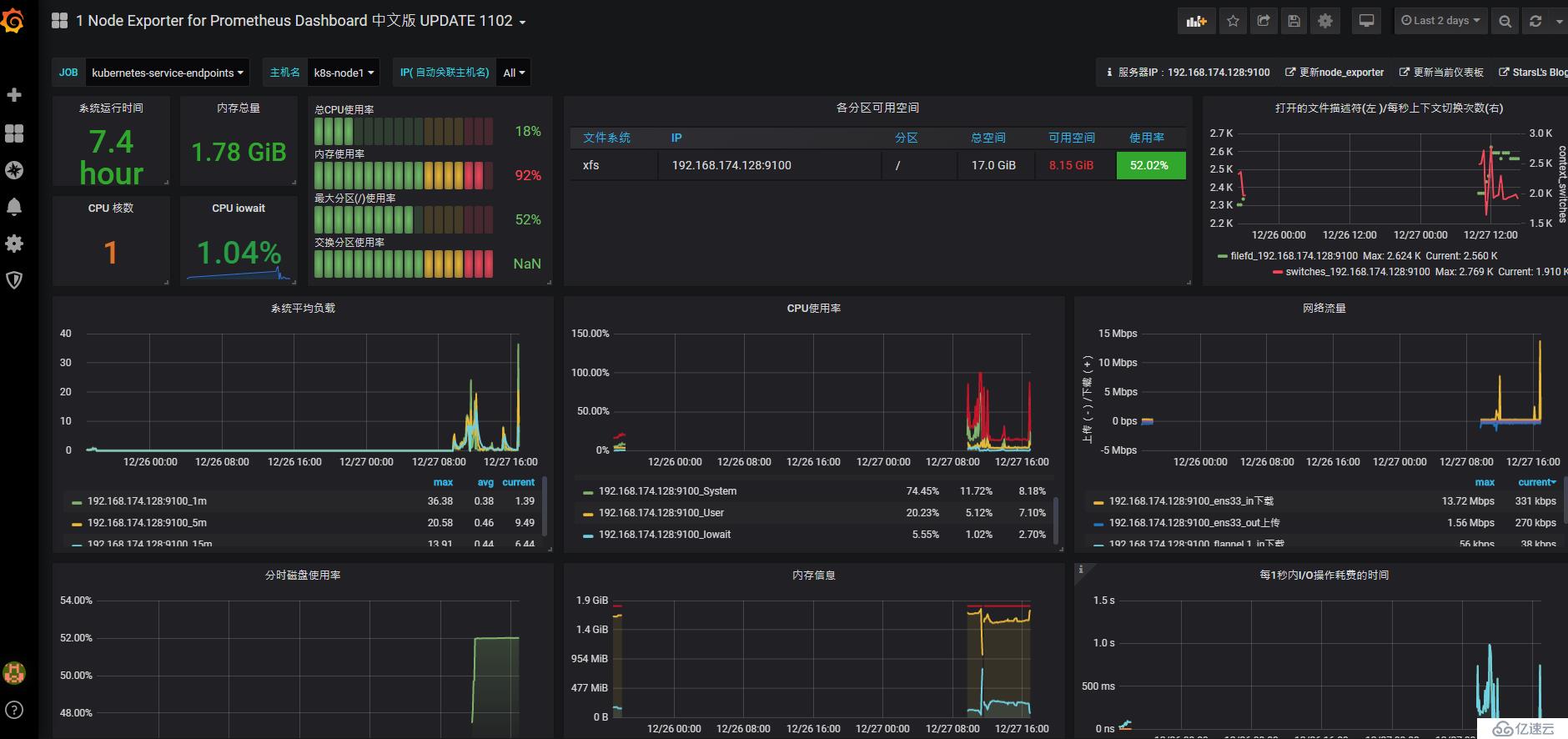Click the load legend scrollbar

tap(545, 505)
